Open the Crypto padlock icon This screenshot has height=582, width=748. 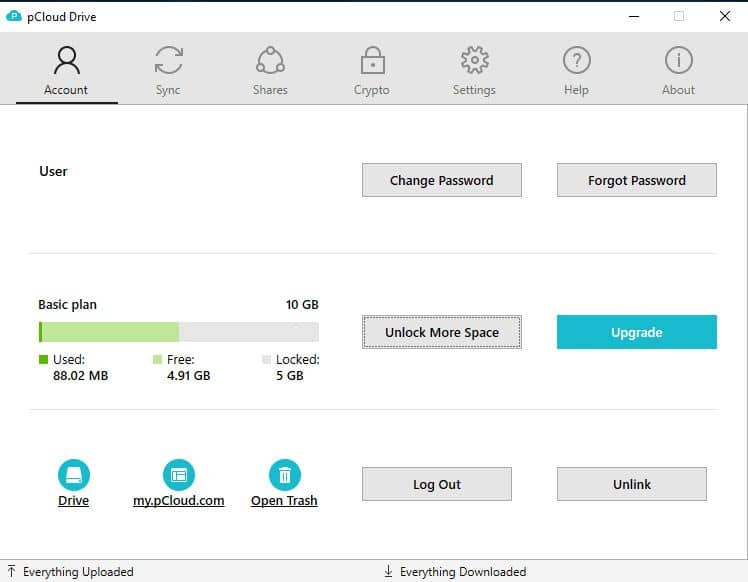coord(373,60)
